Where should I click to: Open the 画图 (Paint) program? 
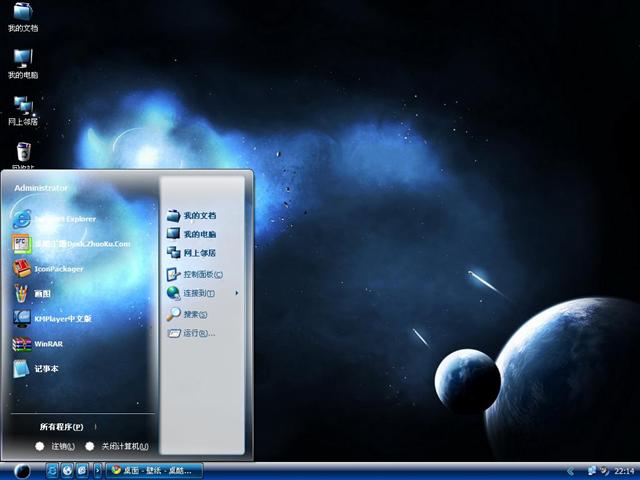pyautogui.click(x=40, y=294)
